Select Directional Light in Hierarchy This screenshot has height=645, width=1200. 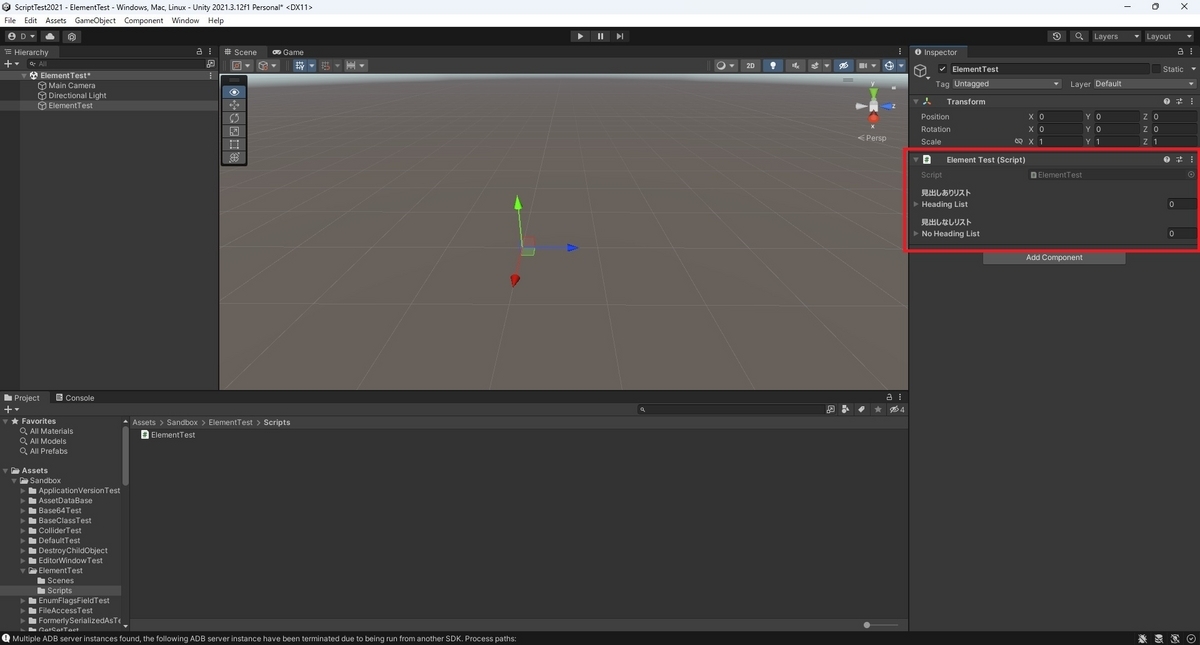[x=77, y=95]
